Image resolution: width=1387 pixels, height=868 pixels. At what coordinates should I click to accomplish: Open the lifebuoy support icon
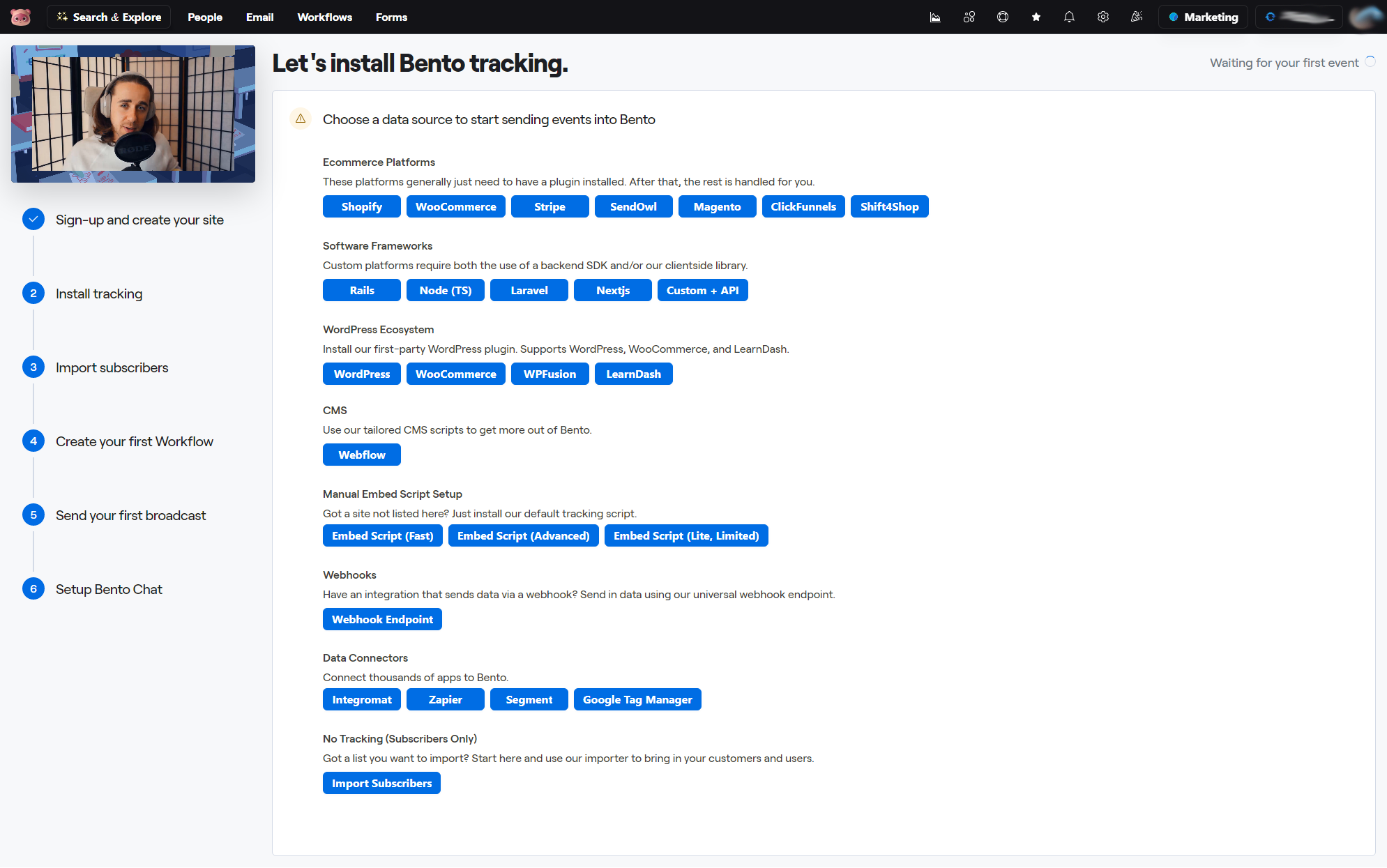[x=1002, y=17]
